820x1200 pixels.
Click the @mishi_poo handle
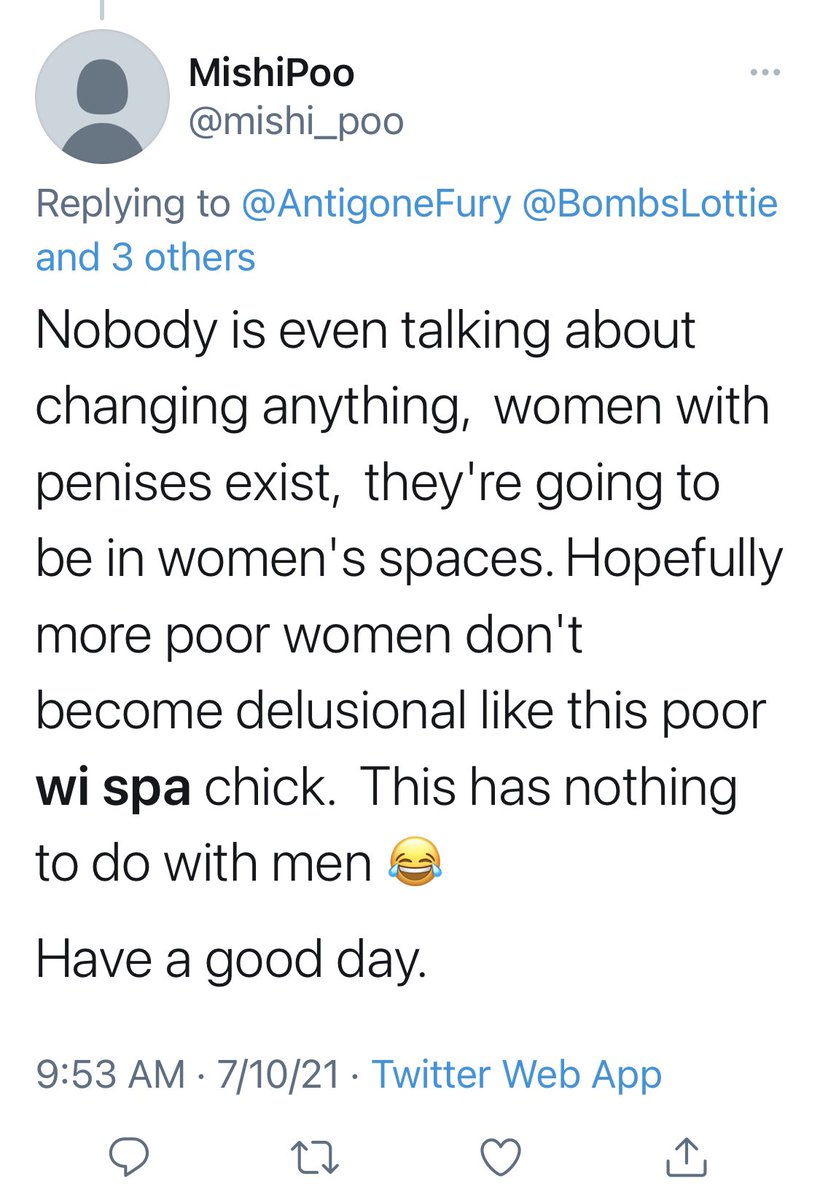(295, 121)
